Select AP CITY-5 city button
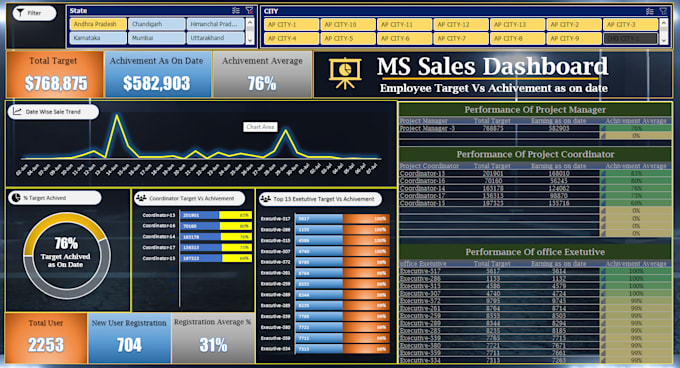Screen dimensions: 680x368 (348, 39)
